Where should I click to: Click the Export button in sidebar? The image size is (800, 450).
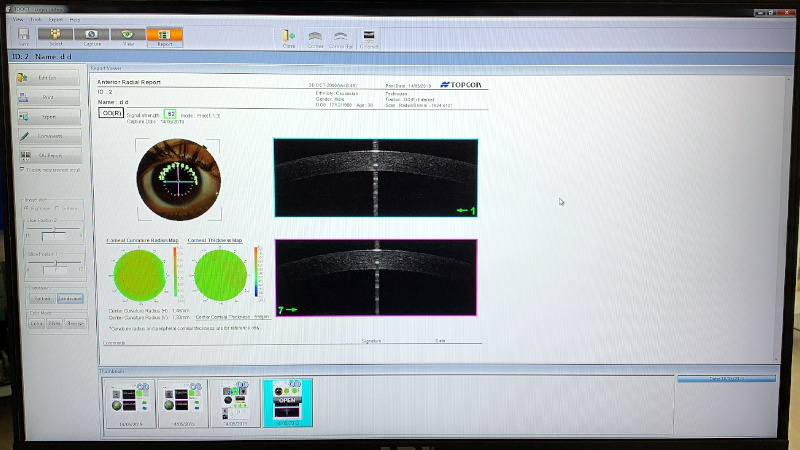pyautogui.click(x=49, y=116)
